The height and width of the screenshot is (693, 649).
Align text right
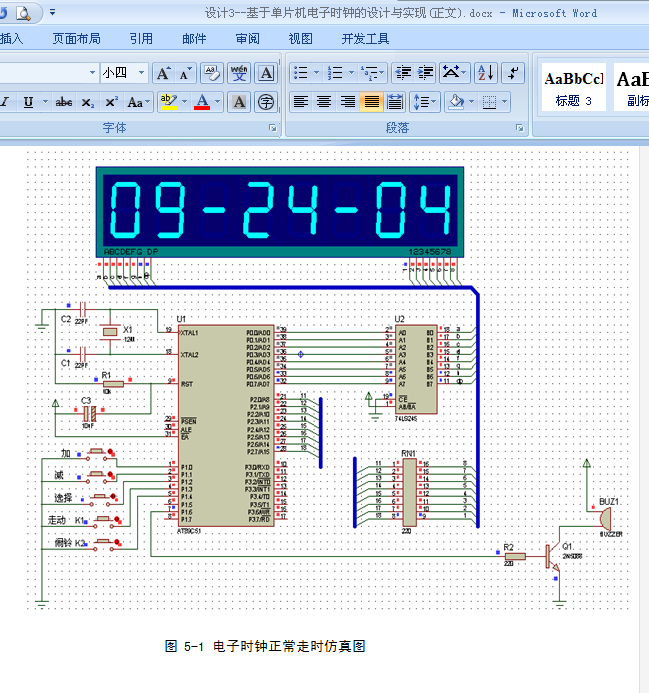tap(348, 103)
